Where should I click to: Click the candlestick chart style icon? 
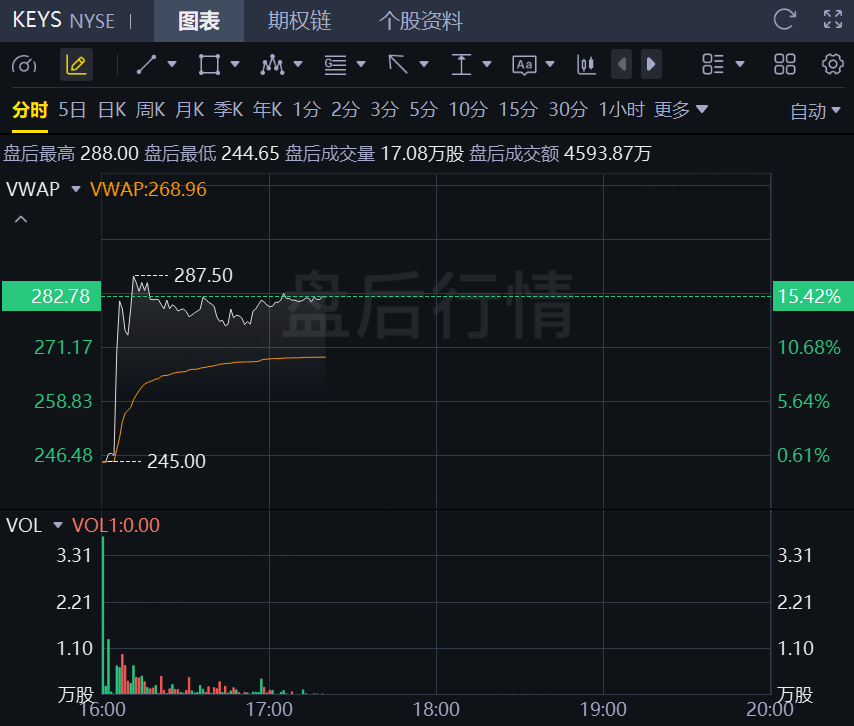point(586,64)
